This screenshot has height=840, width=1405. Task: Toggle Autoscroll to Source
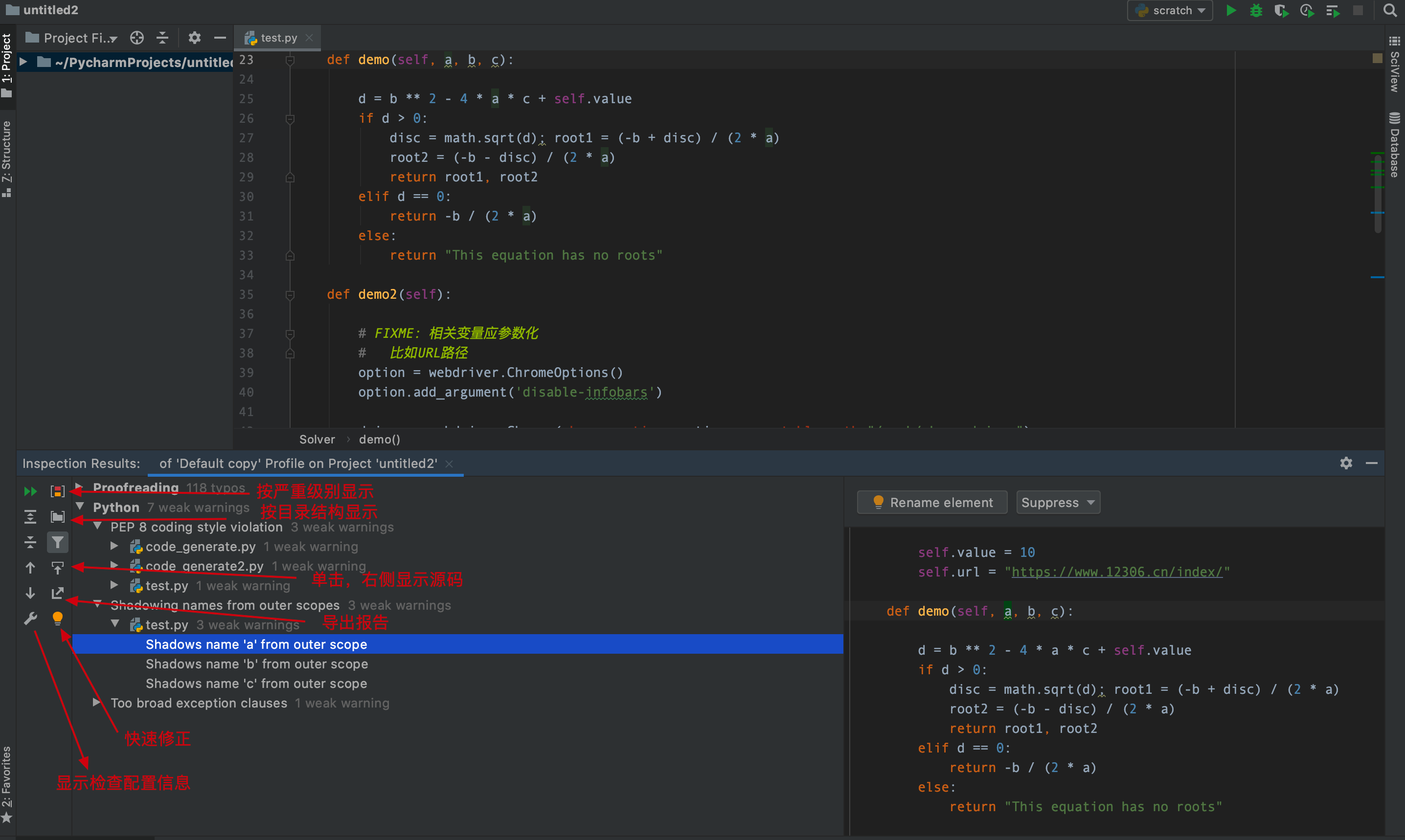coord(57,568)
